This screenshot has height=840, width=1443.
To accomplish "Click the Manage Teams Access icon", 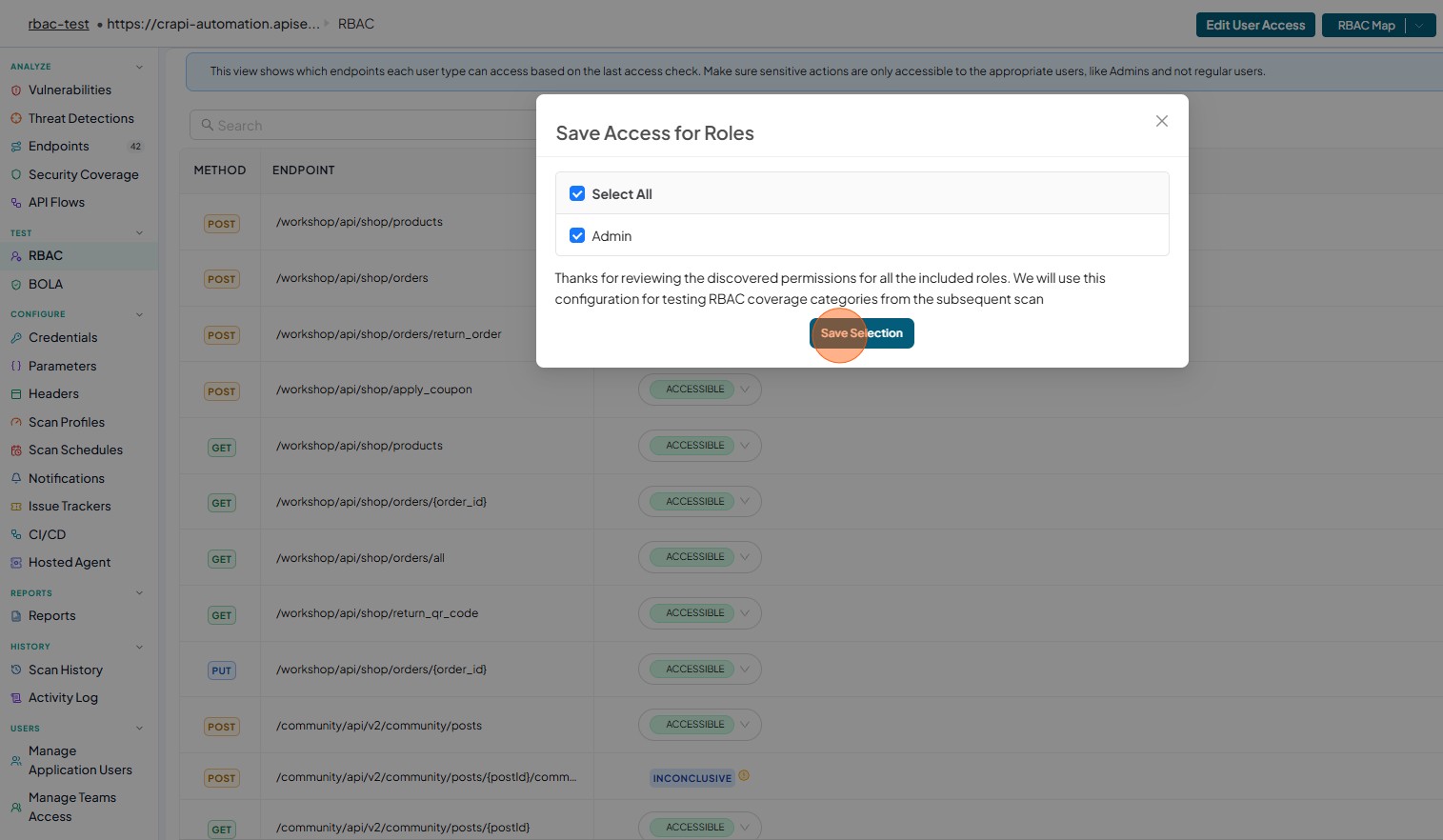I will (x=16, y=808).
